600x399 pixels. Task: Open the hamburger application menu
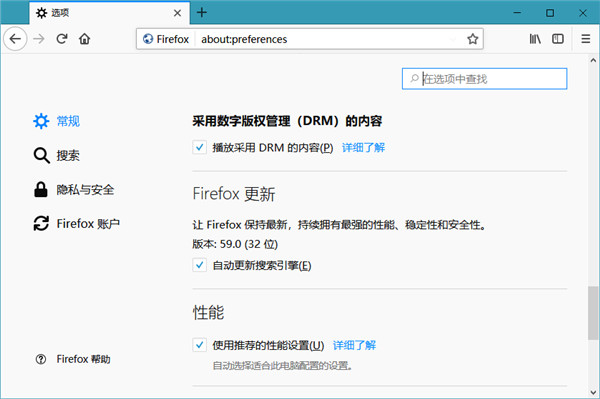coord(585,39)
